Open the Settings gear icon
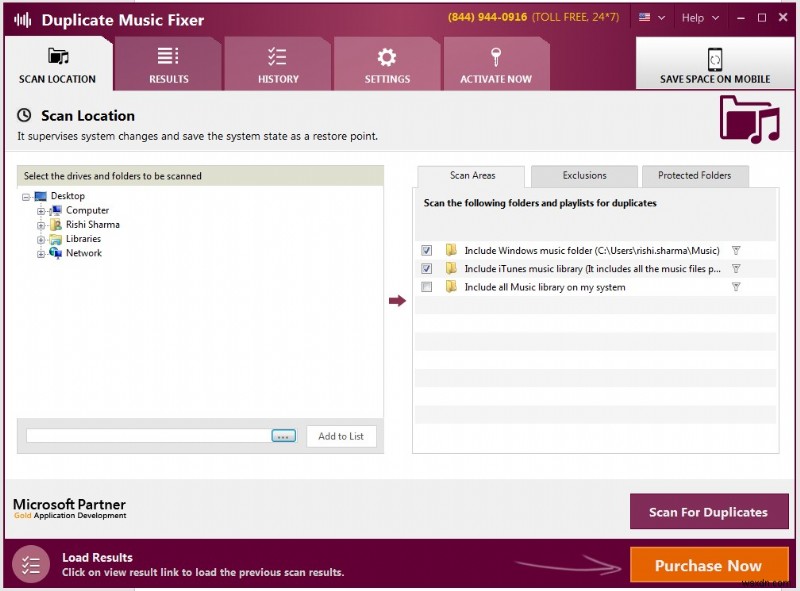Viewport: 800px width, 591px height. click(x=387, y=57)
